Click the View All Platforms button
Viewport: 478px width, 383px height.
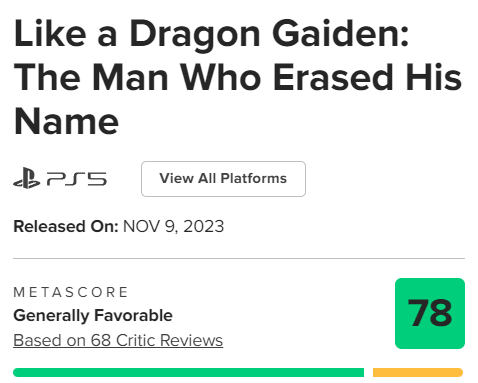point(223,179)
